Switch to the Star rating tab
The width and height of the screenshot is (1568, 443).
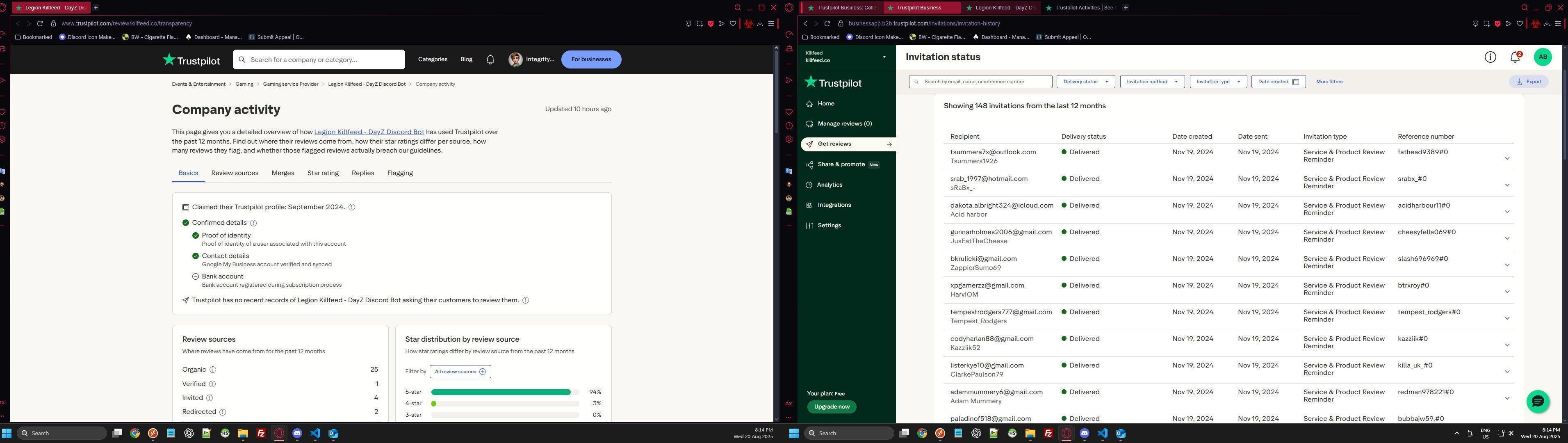click(323, 174)
